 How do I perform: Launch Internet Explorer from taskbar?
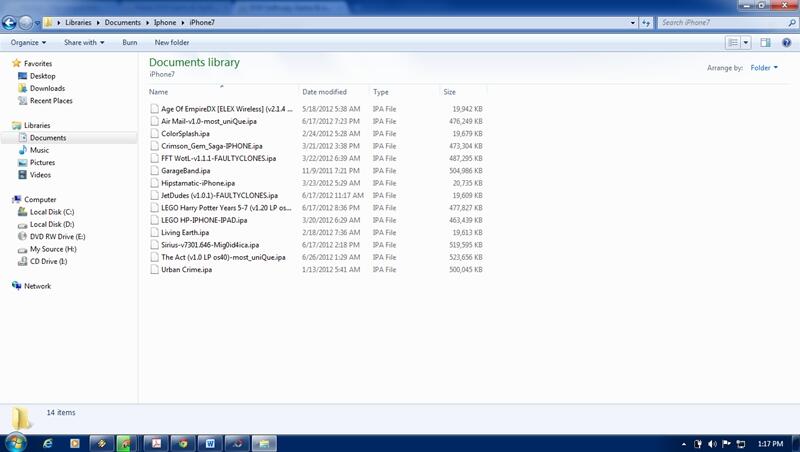click(47, 443)
